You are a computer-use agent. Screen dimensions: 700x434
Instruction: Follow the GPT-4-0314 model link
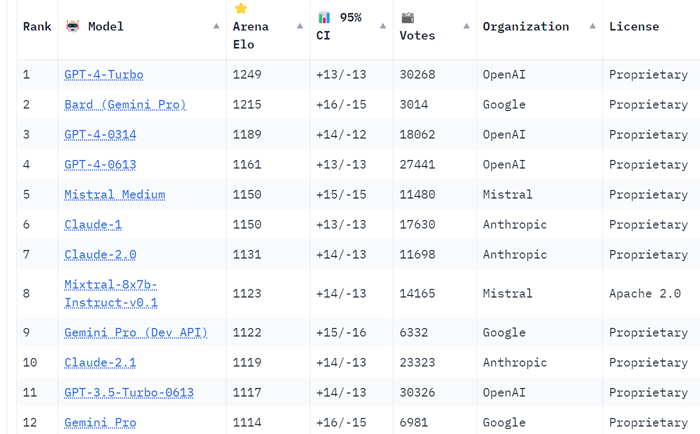coord(100,134)
